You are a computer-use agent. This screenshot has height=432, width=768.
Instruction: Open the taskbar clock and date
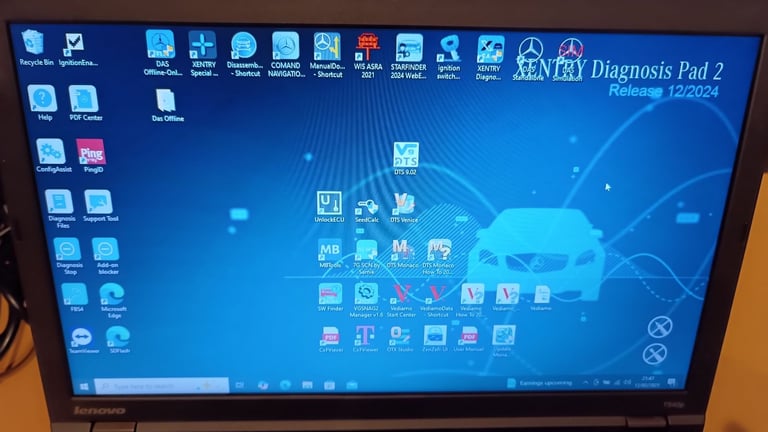(648, 382)
